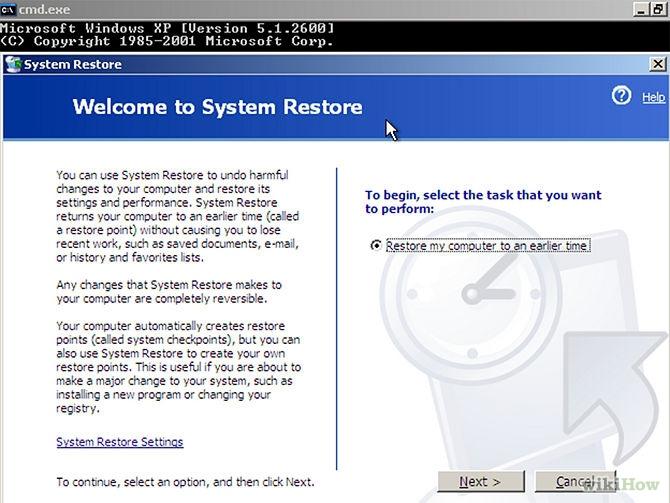Image resolution: width=670 pixels, height=503 pixels.
Task: Click the 'Microsoft Windows XP [Version 5.1.2600]' line
Action: [167, 28]
